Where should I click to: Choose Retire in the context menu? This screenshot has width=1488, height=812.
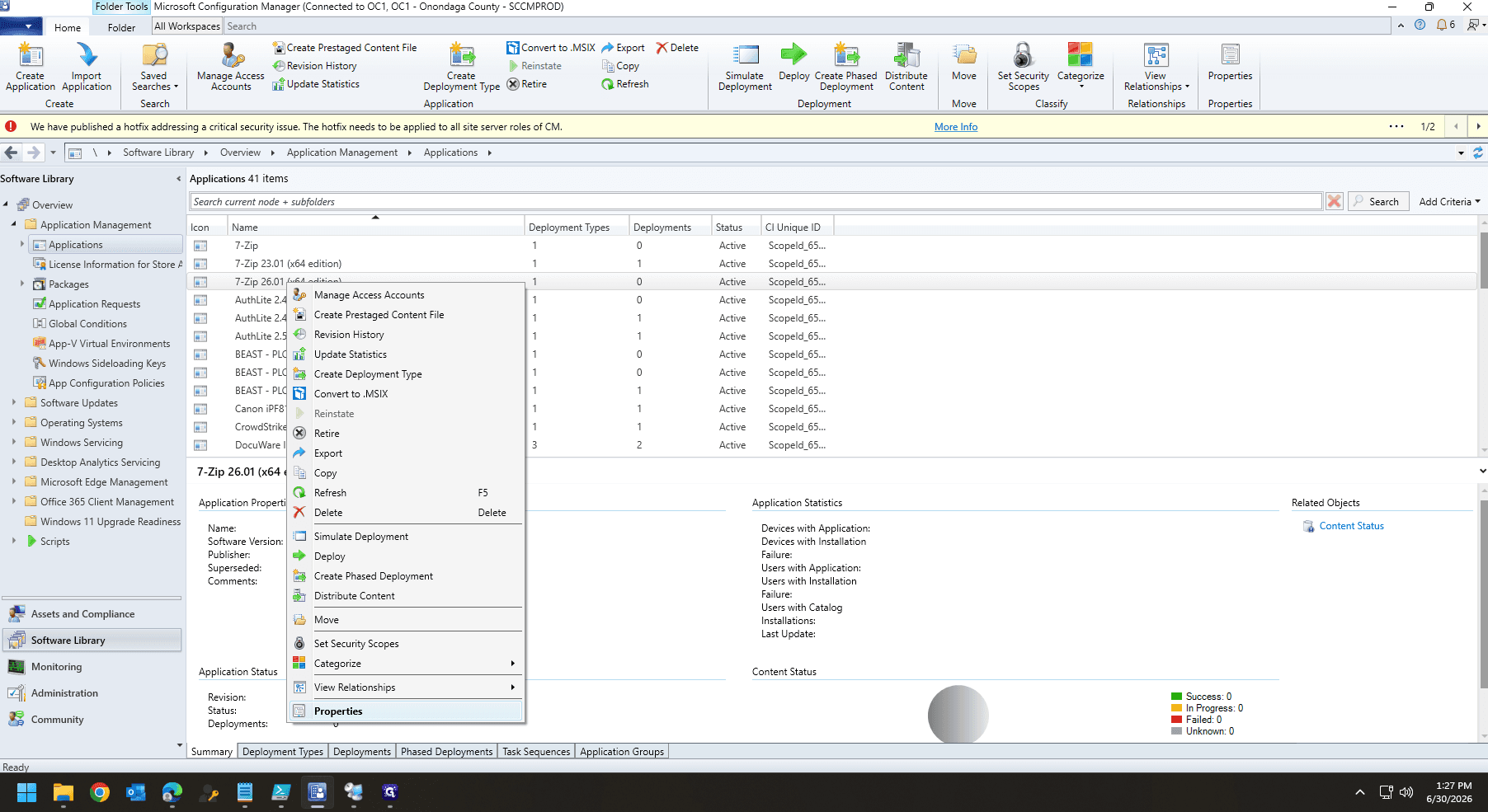tap(407, 434)
